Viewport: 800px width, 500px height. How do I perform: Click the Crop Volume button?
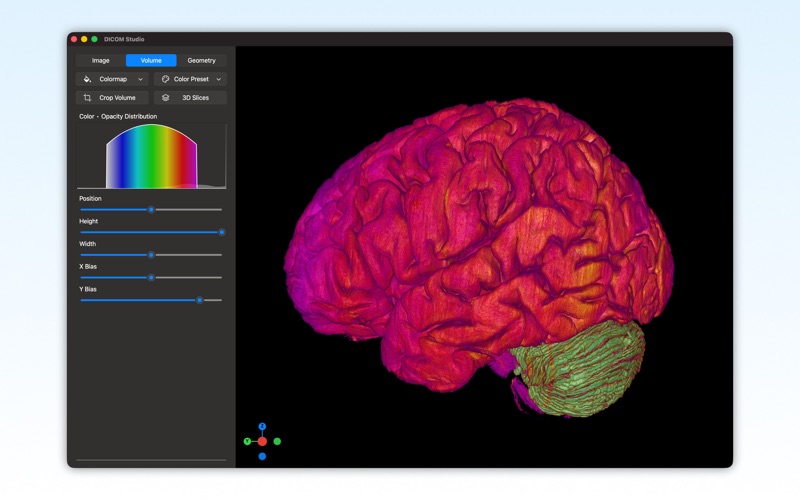pyautogui.click(x=112, y=97)
